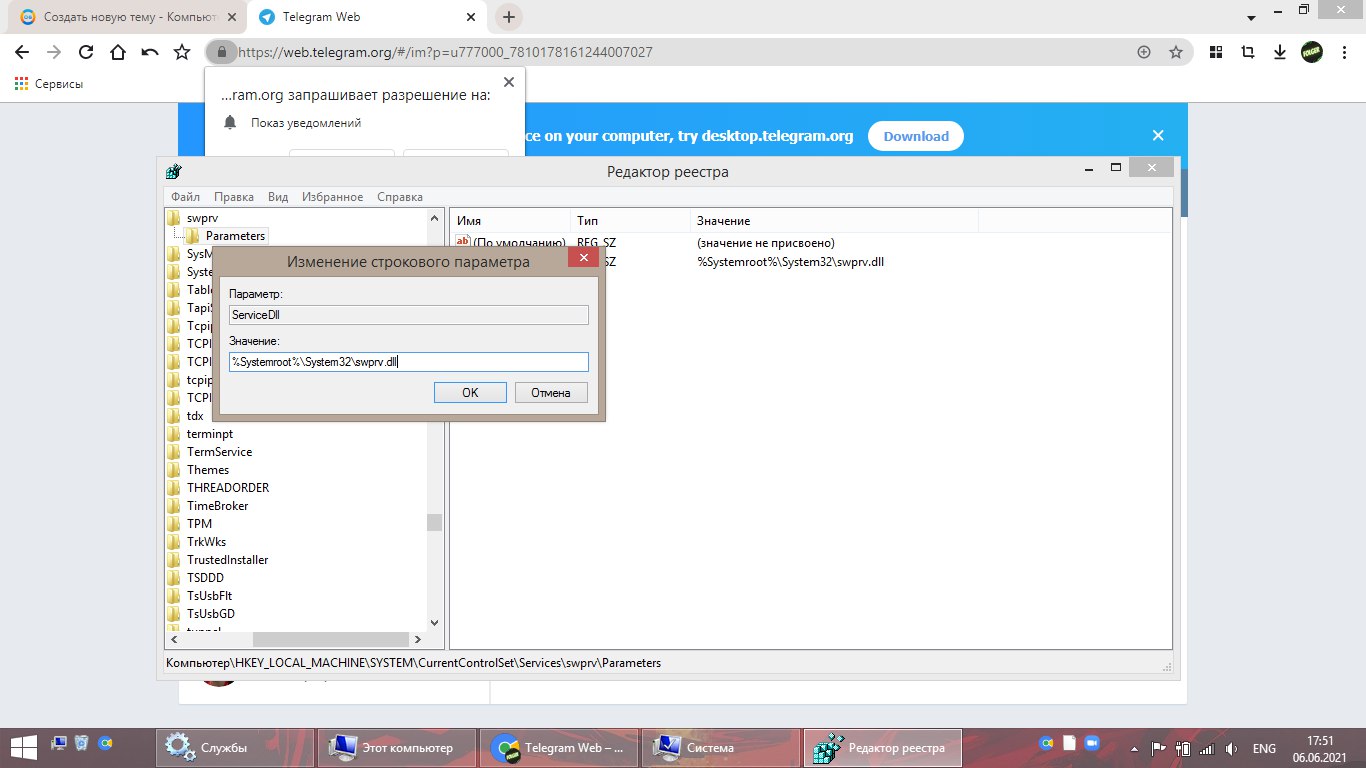Click the star icon beside the home button

point(182,52)
